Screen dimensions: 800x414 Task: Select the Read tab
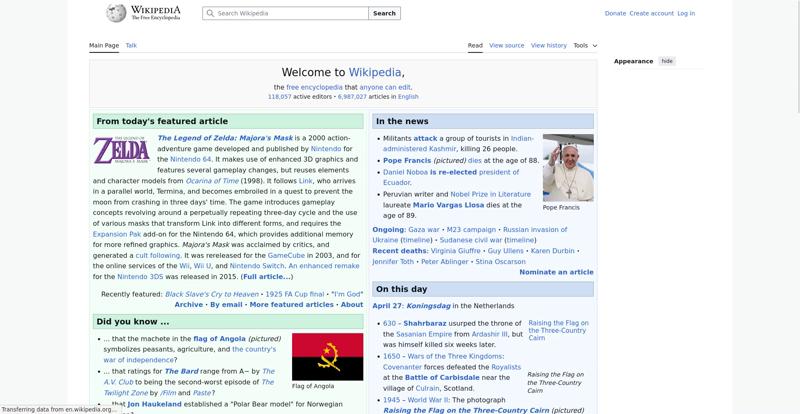pyautogui.click(x=475, y=45)
